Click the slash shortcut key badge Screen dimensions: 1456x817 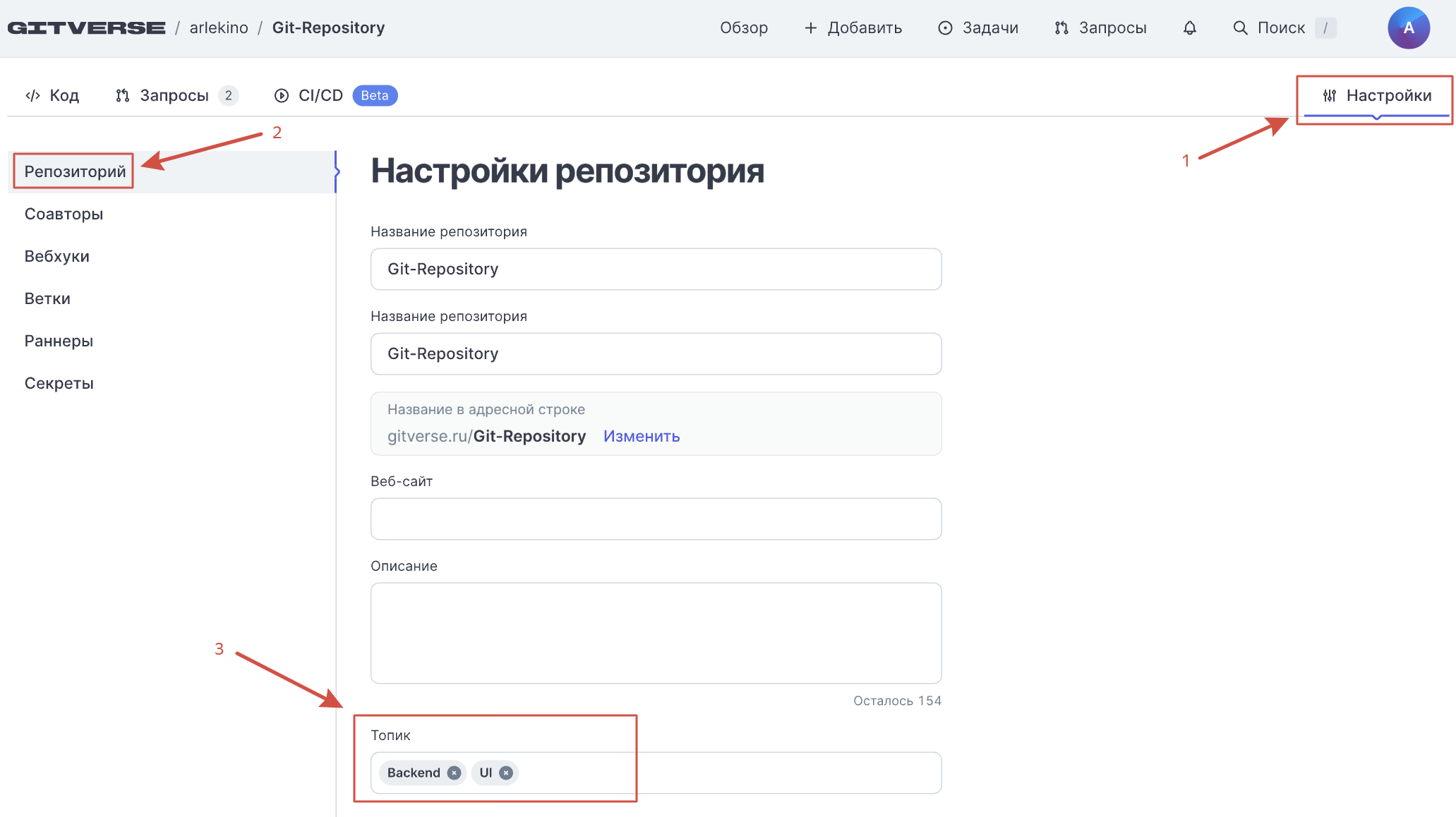coord(1325,28)
